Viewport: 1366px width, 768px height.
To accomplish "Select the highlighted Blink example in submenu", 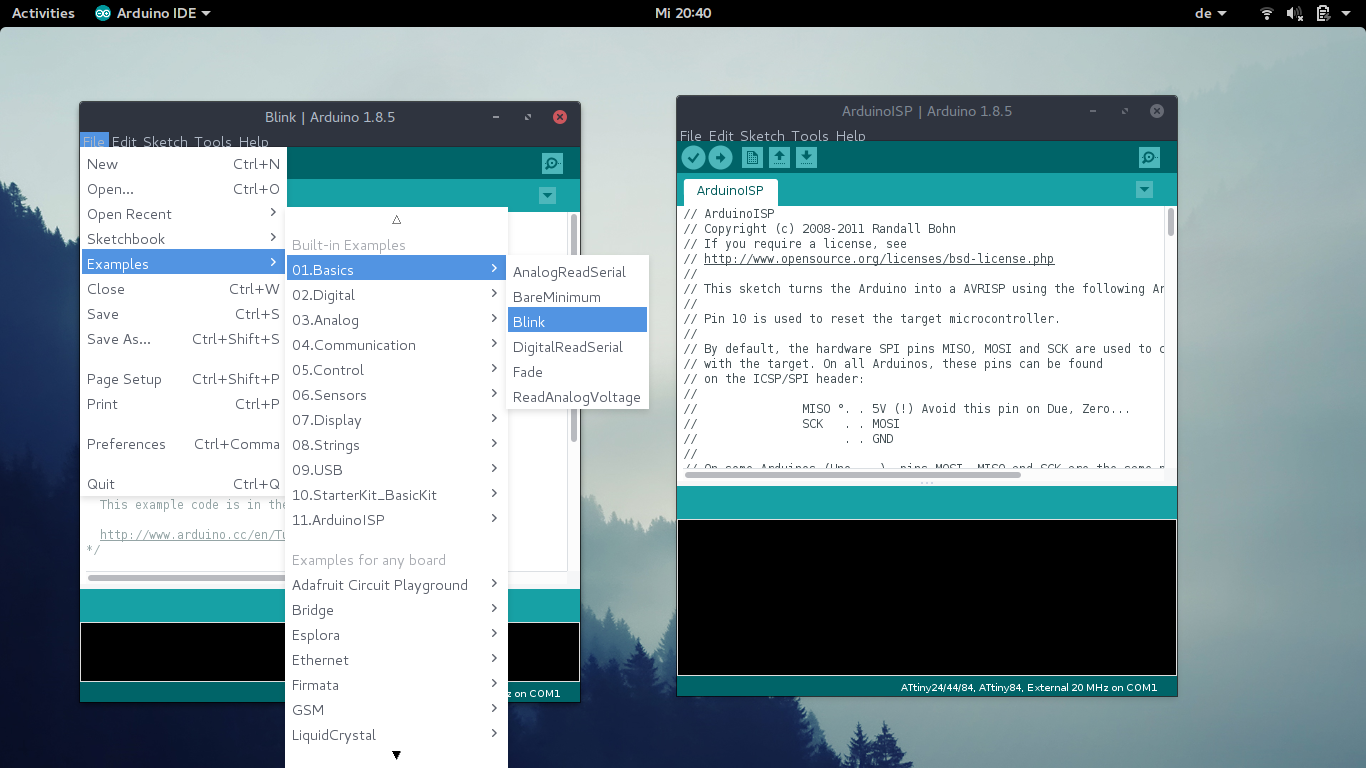I will pos(578,322).
